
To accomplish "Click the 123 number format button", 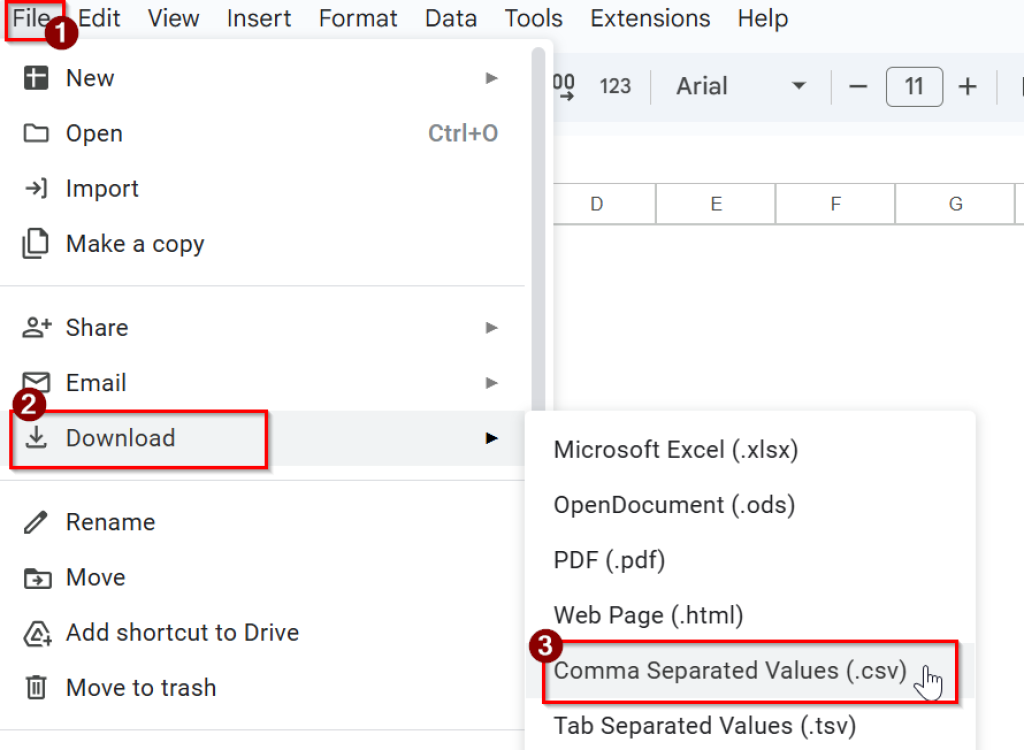I will pos(615,87).
